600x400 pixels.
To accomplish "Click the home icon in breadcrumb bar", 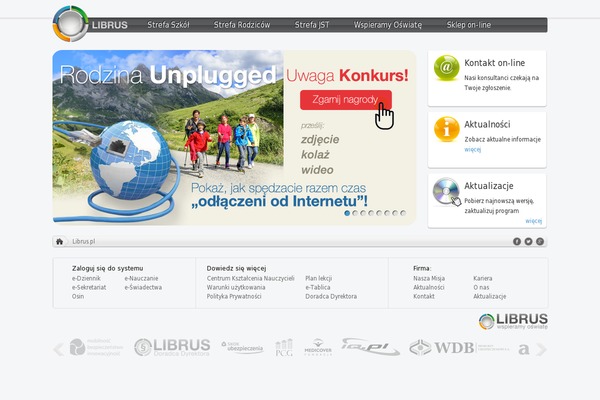I will coord(59,242).
